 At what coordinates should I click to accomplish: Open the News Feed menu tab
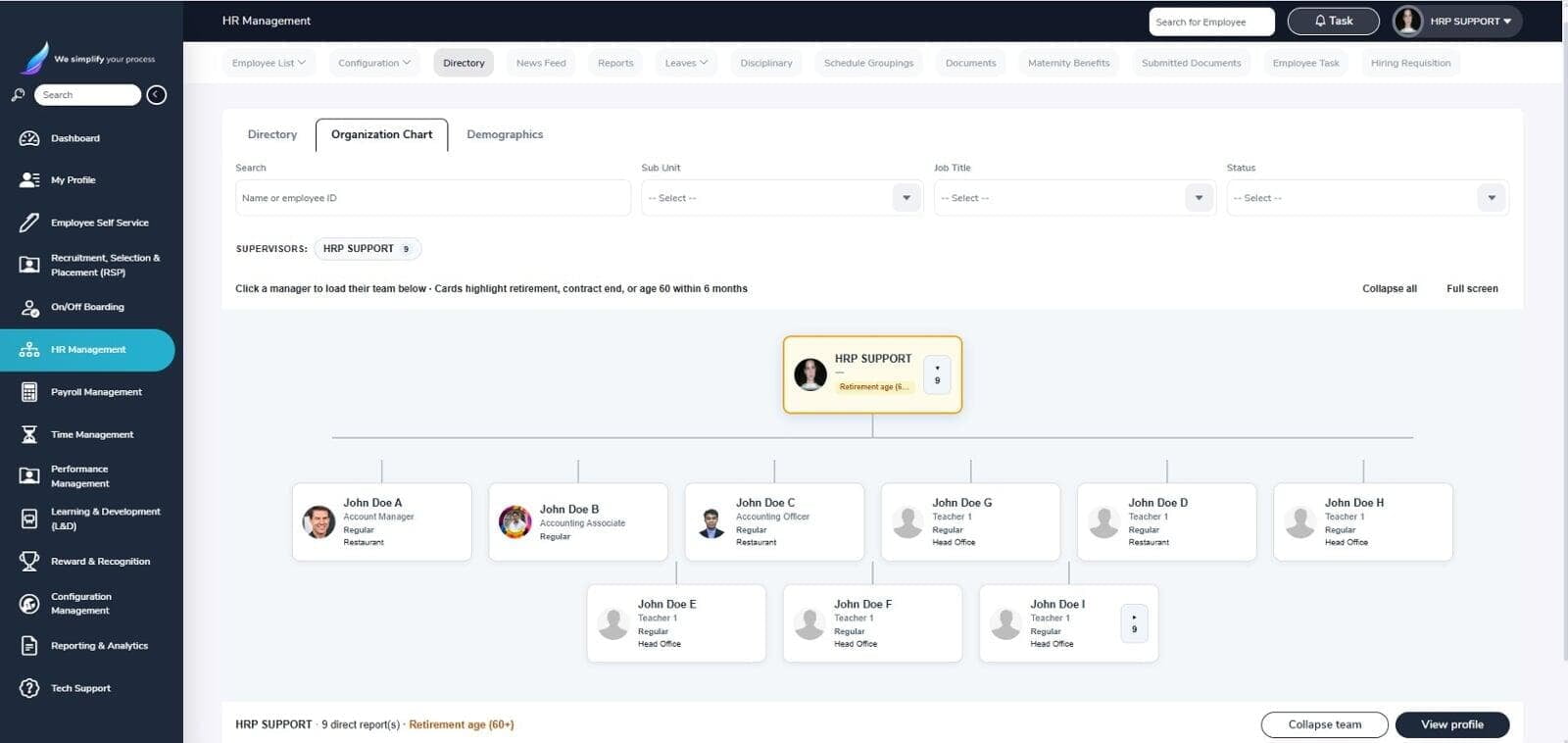pos(541,63)
